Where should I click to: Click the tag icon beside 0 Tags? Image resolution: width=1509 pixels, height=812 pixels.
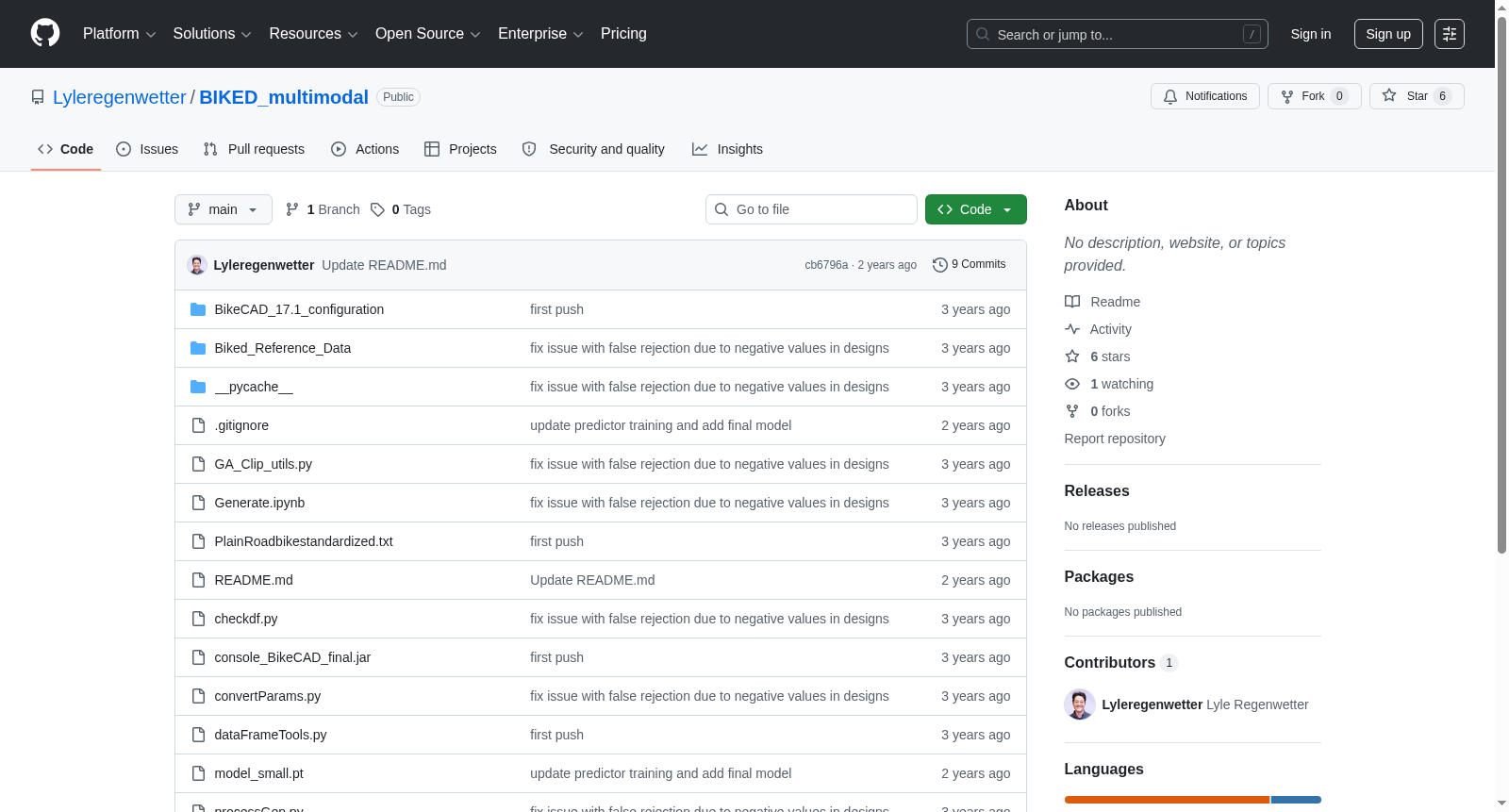pyautogui.click(x=377, y=209)
